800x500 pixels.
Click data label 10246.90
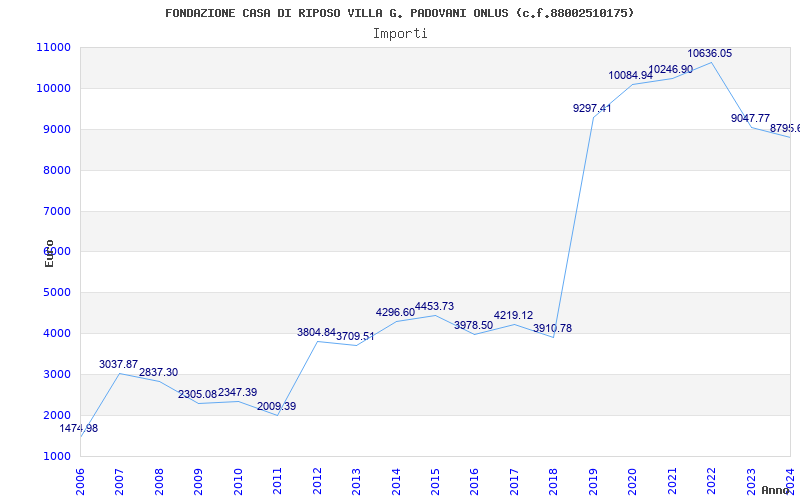[671, 69]
